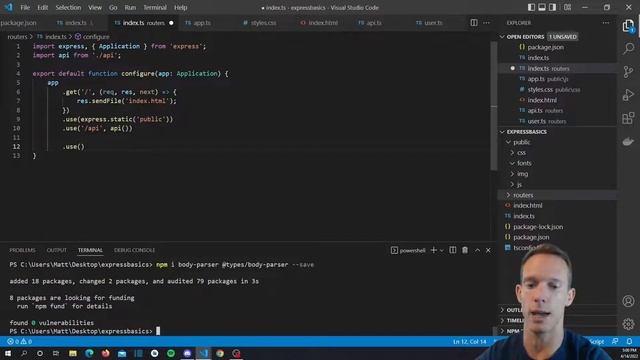Click the routers breadcrumb

tap(17, 37)
